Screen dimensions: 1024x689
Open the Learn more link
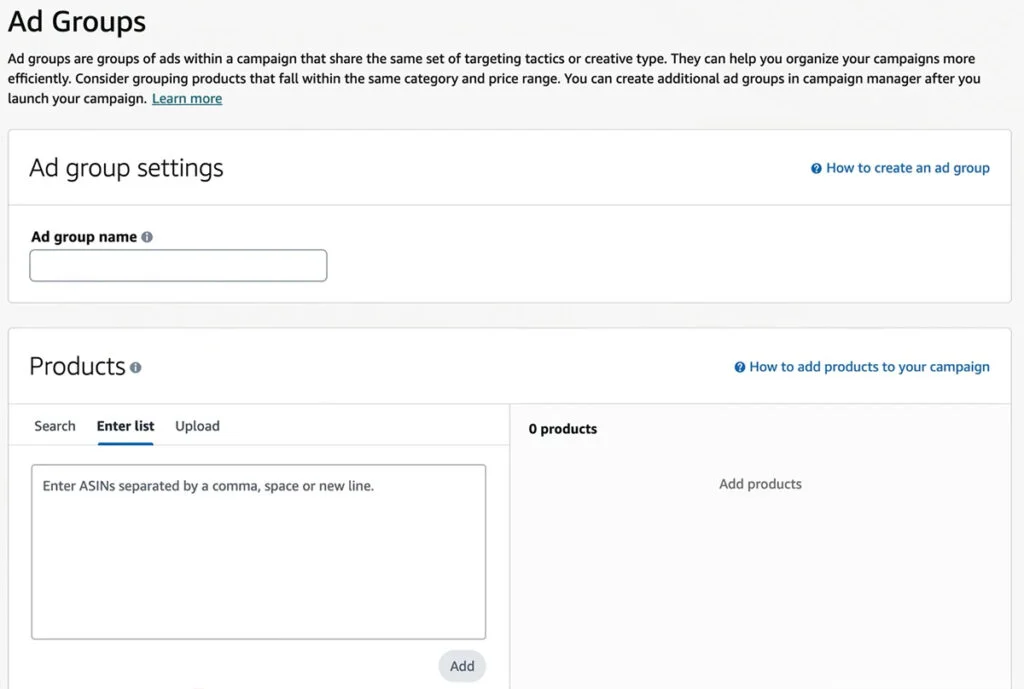[x=186, y=98]
